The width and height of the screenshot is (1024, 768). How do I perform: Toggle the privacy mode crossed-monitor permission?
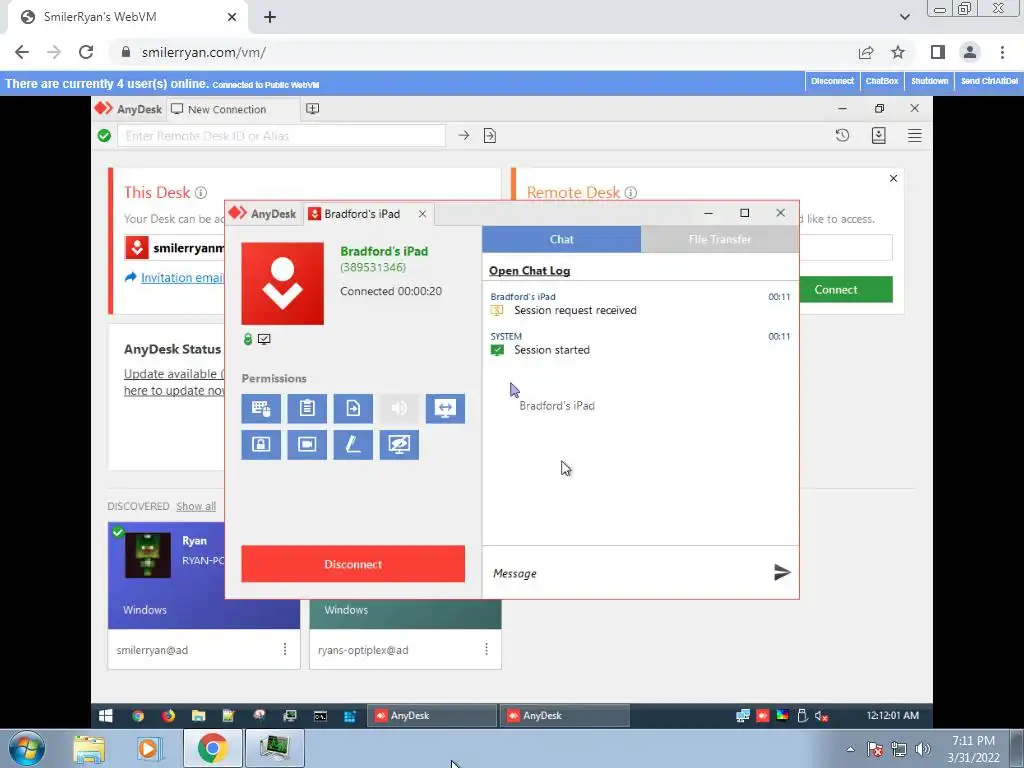[x=399, y=444]
